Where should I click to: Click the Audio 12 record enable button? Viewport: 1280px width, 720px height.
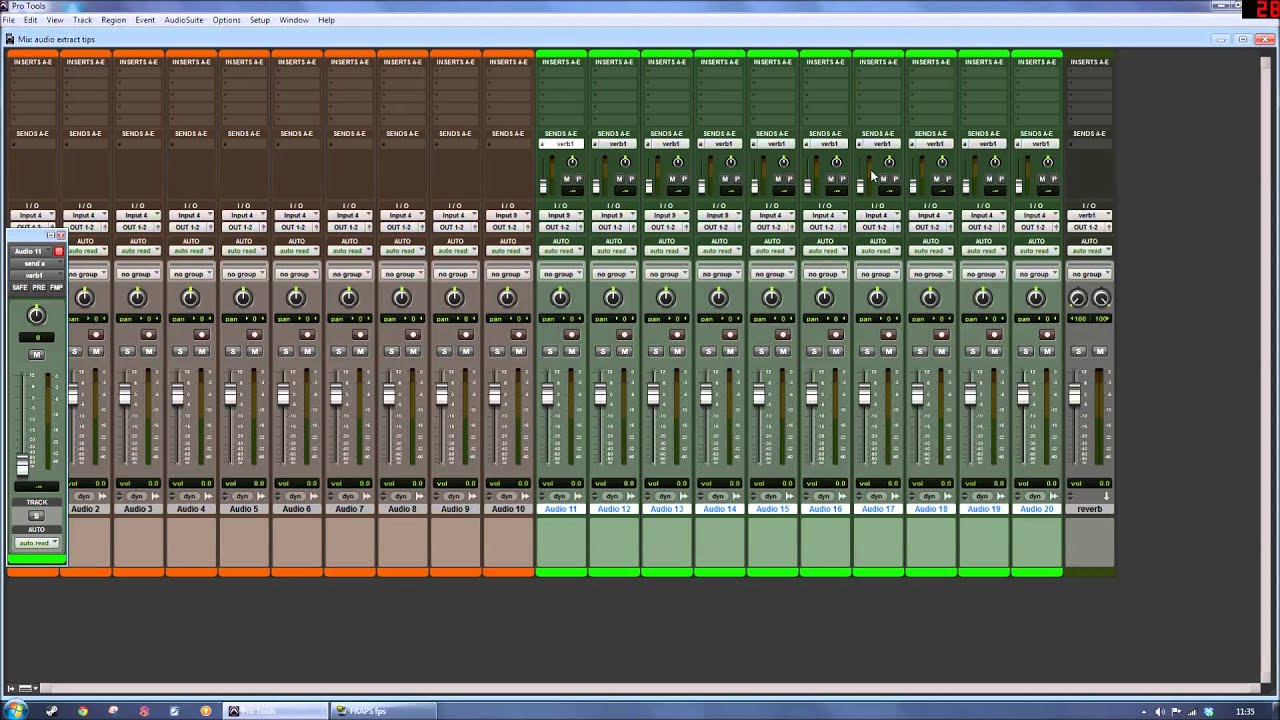[x=625, y=335]
